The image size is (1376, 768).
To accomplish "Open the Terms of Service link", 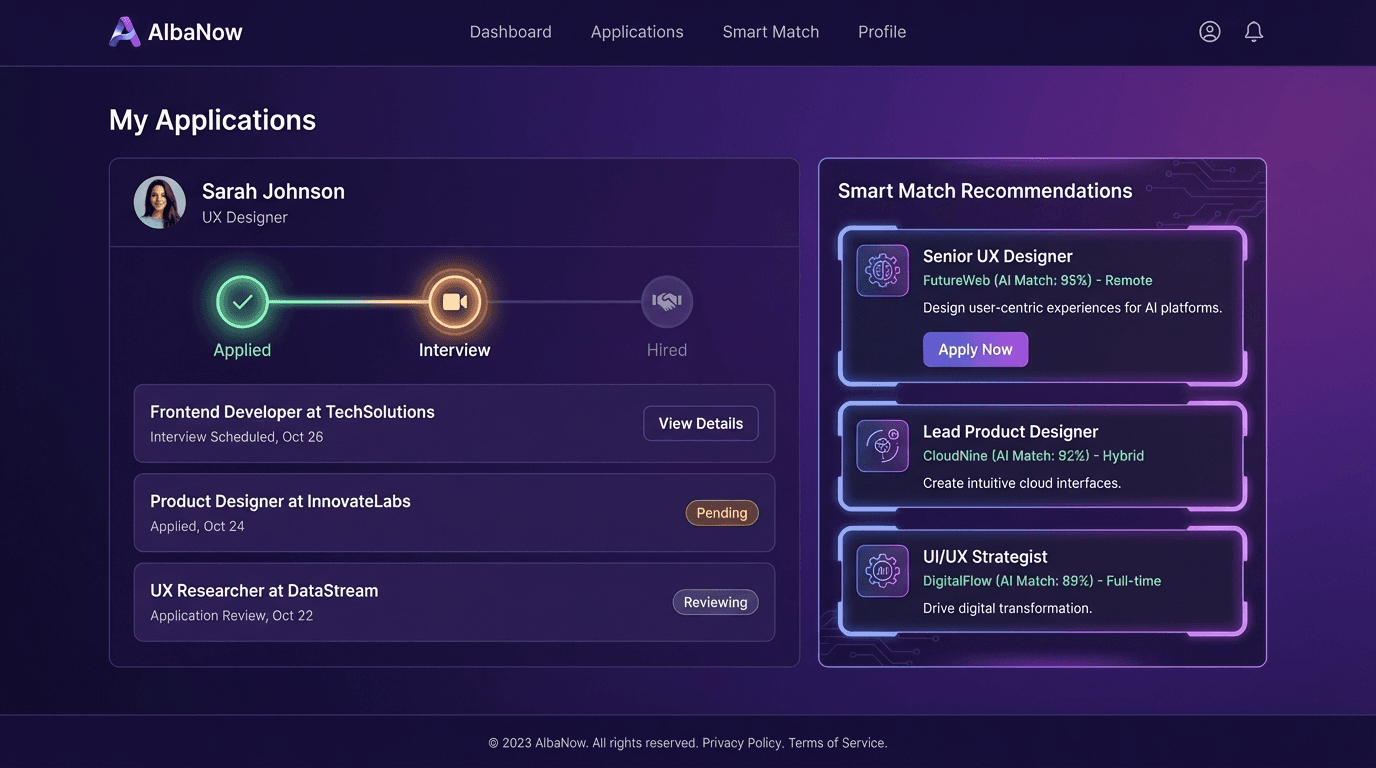I will tap(836, 743).
